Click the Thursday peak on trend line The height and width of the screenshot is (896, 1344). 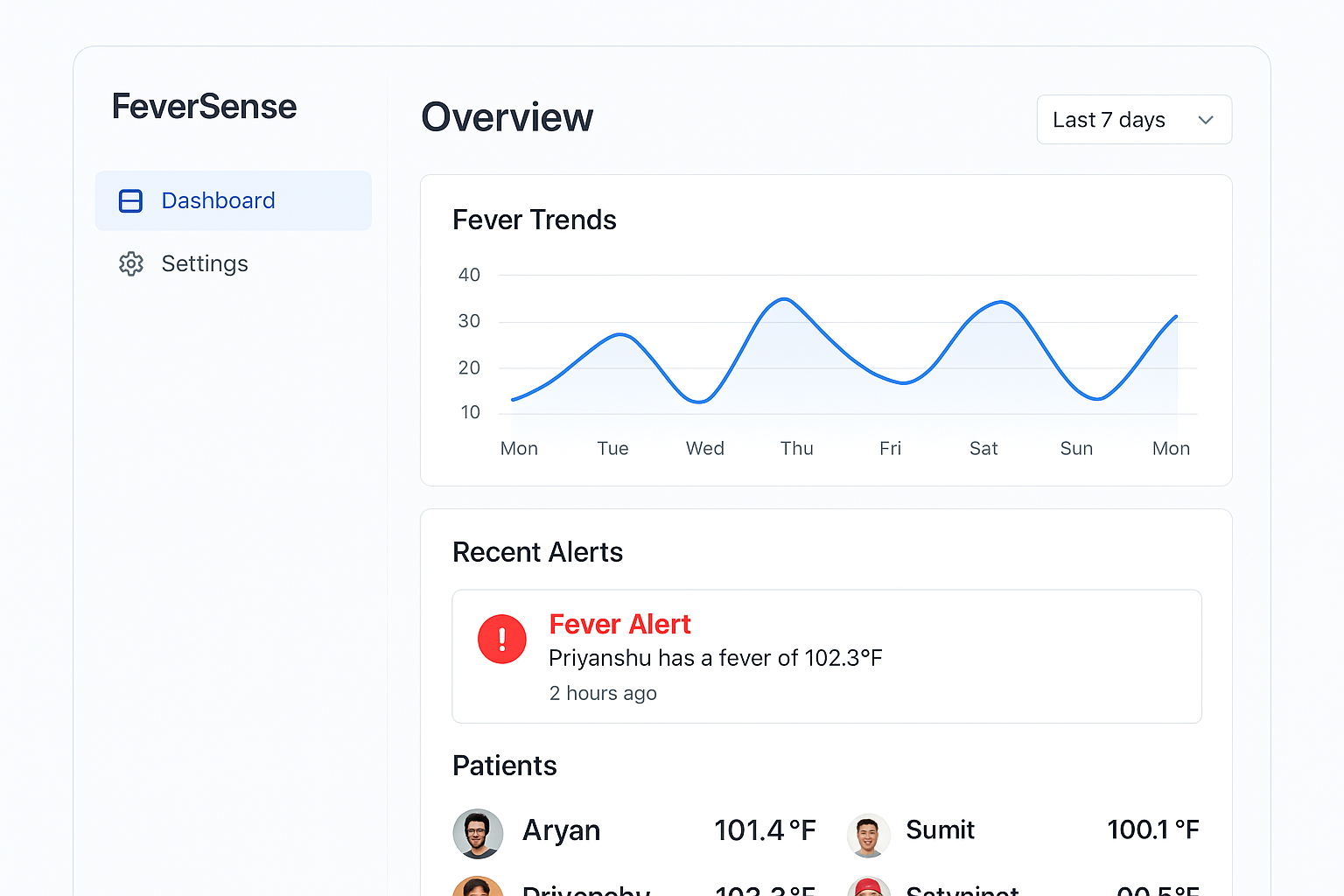point(786,299)
